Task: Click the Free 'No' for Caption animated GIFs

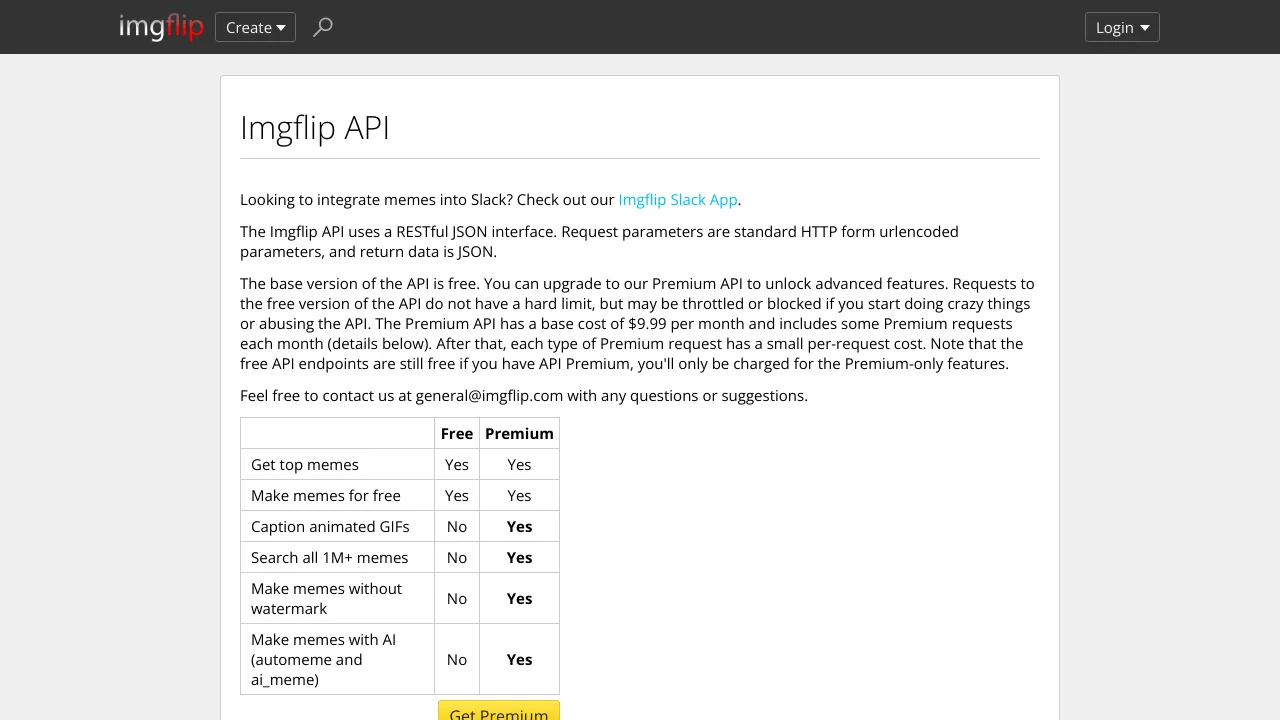Action: pos(457,526)
